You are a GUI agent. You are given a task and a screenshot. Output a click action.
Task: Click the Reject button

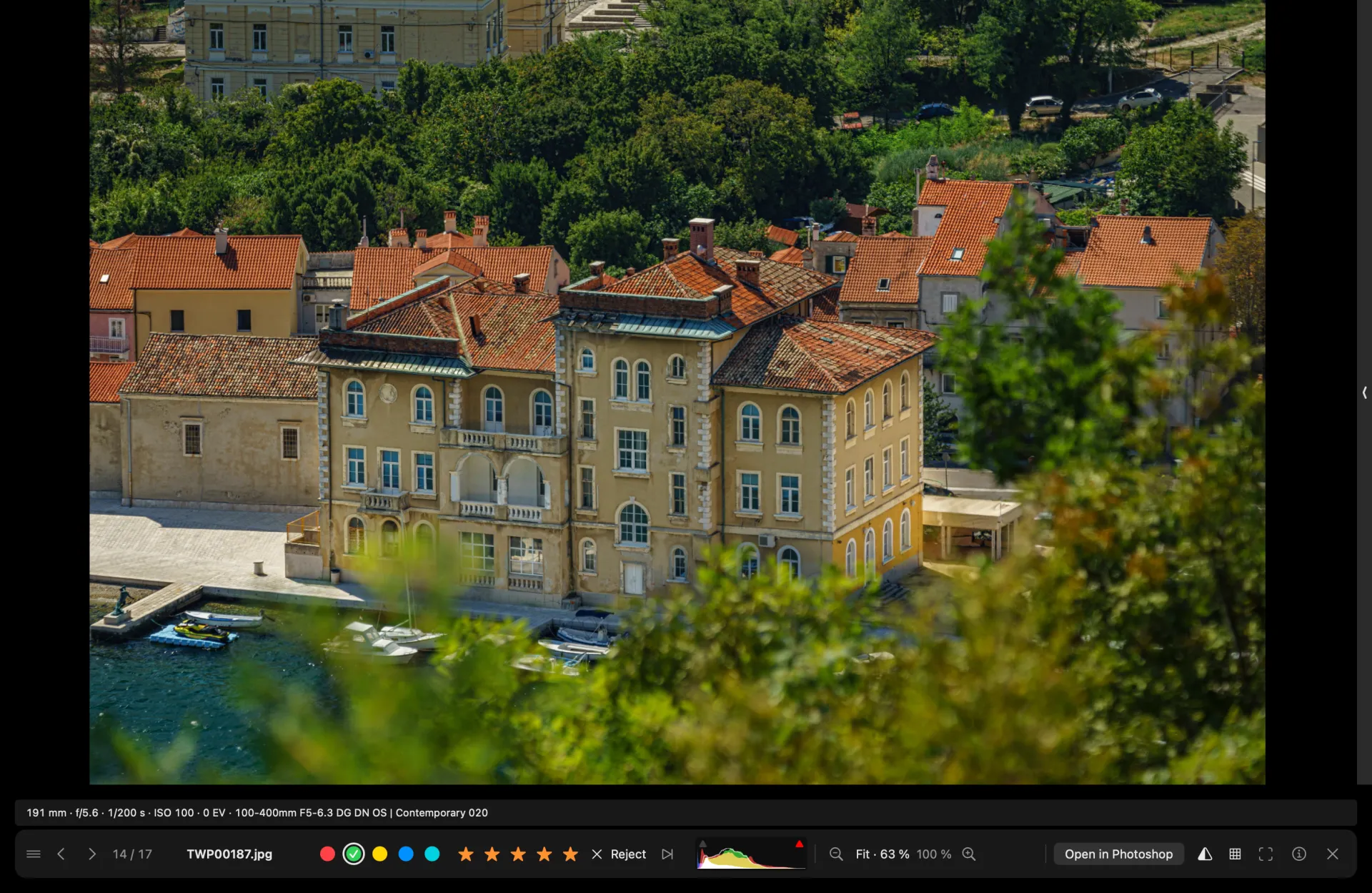pyautogui.click(x=619, y=854)
